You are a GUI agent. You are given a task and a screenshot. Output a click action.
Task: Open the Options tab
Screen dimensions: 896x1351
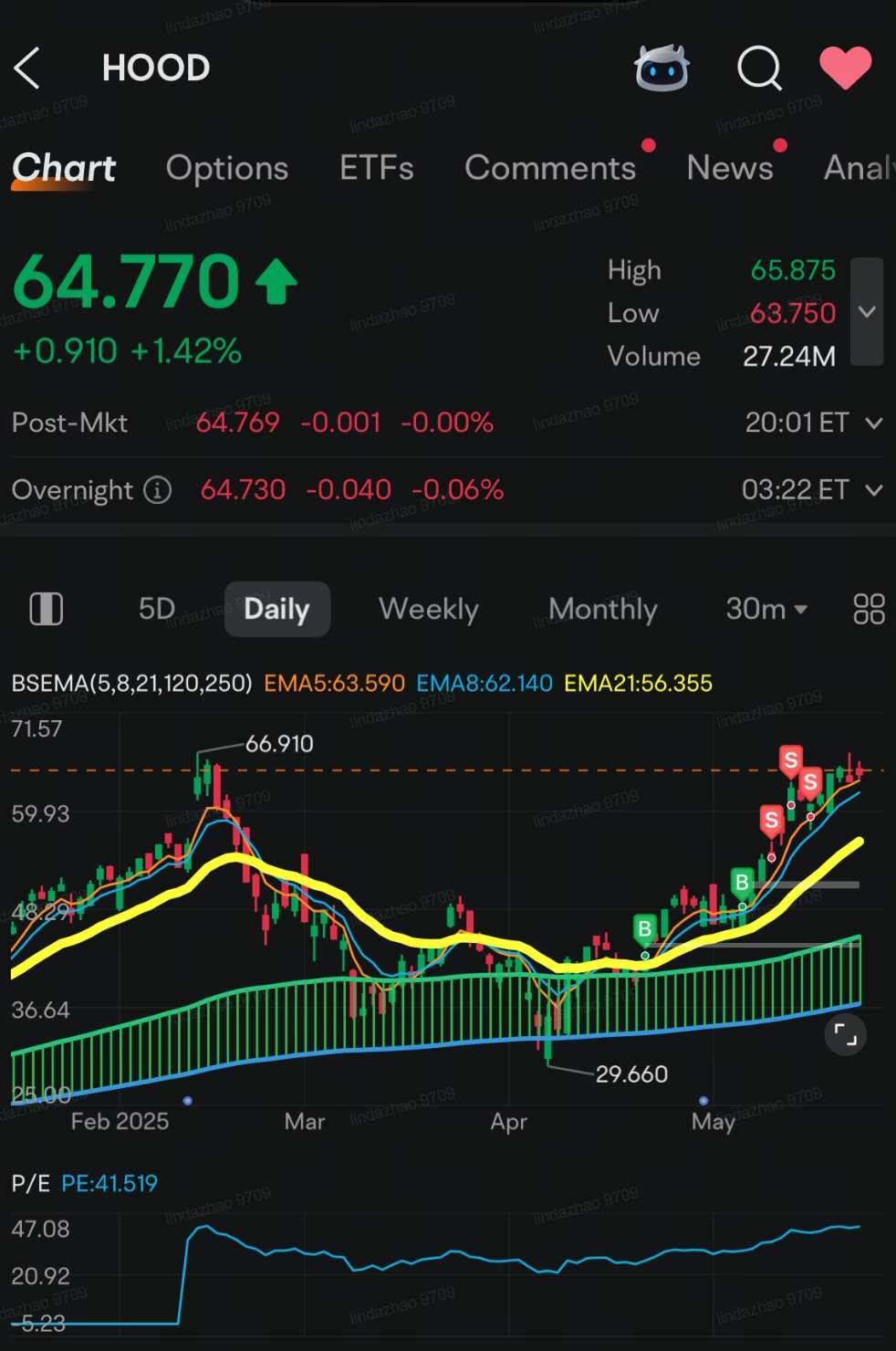[227, 168]
